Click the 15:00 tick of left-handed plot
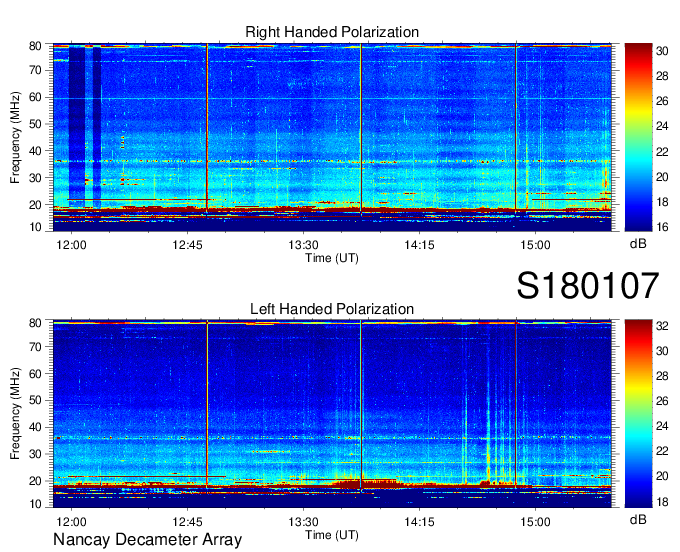Screen dimensions: 680x552 pos(535,522)
